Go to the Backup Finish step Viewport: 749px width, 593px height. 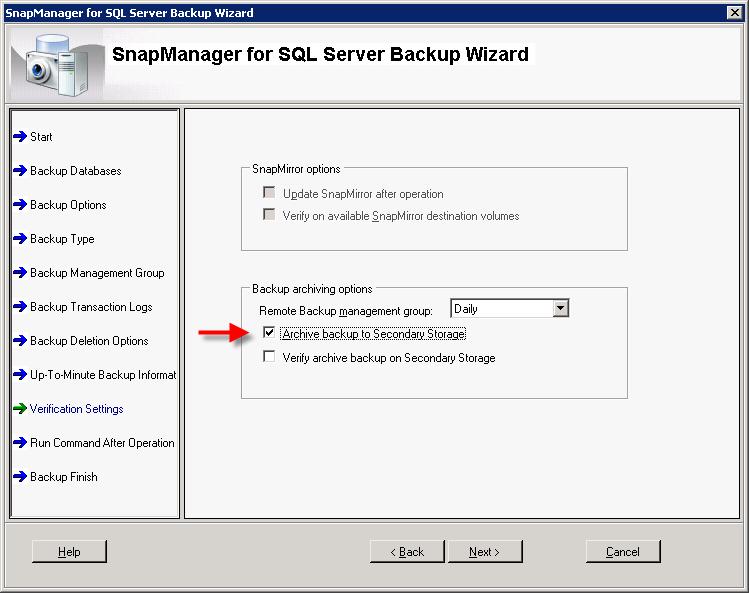pos(64,476)
